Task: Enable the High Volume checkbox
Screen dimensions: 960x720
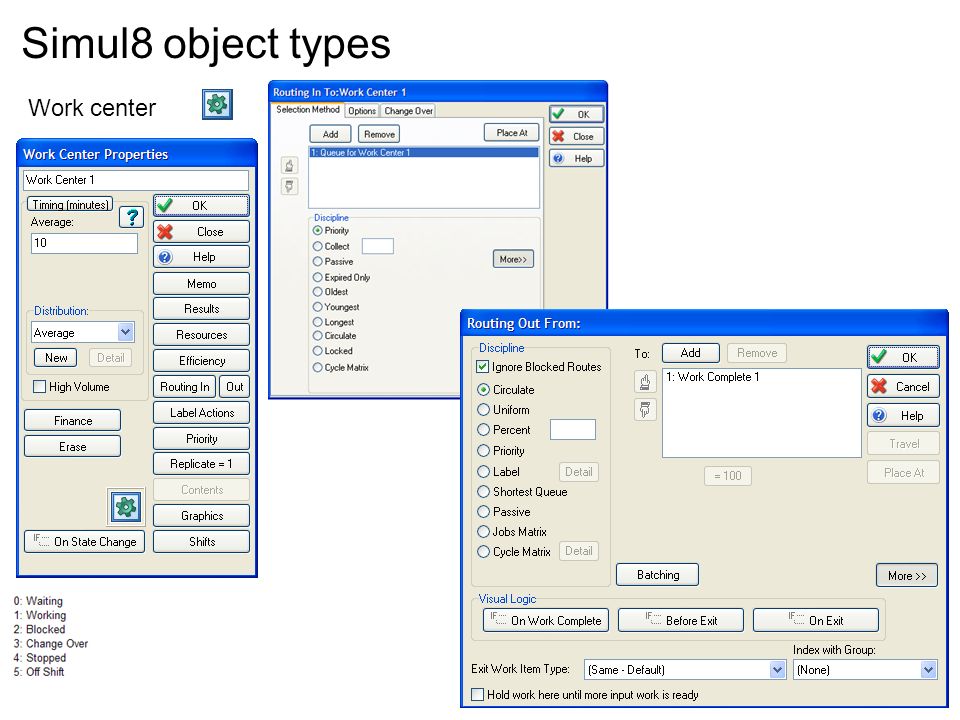Action: coord(40,387)
